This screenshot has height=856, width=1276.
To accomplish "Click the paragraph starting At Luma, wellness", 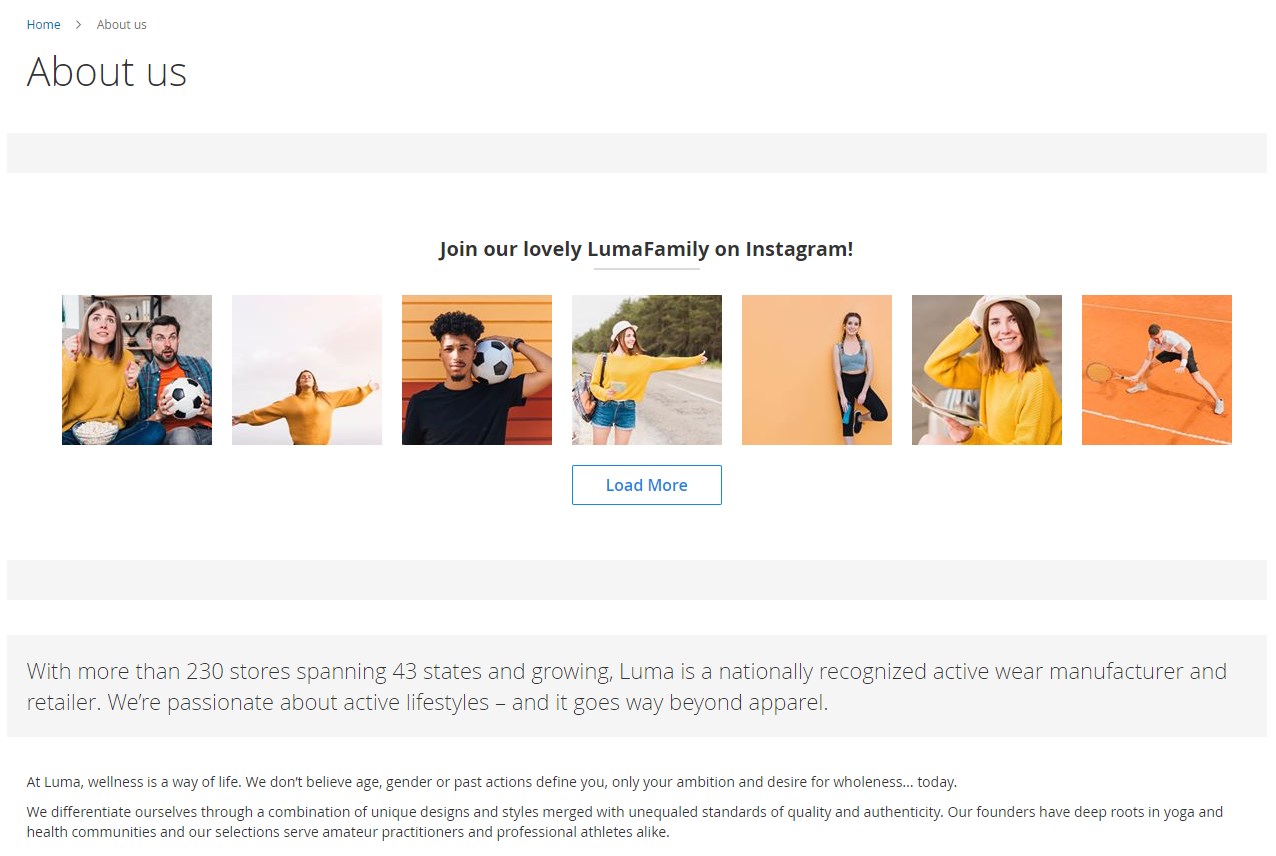I will 492,782.
